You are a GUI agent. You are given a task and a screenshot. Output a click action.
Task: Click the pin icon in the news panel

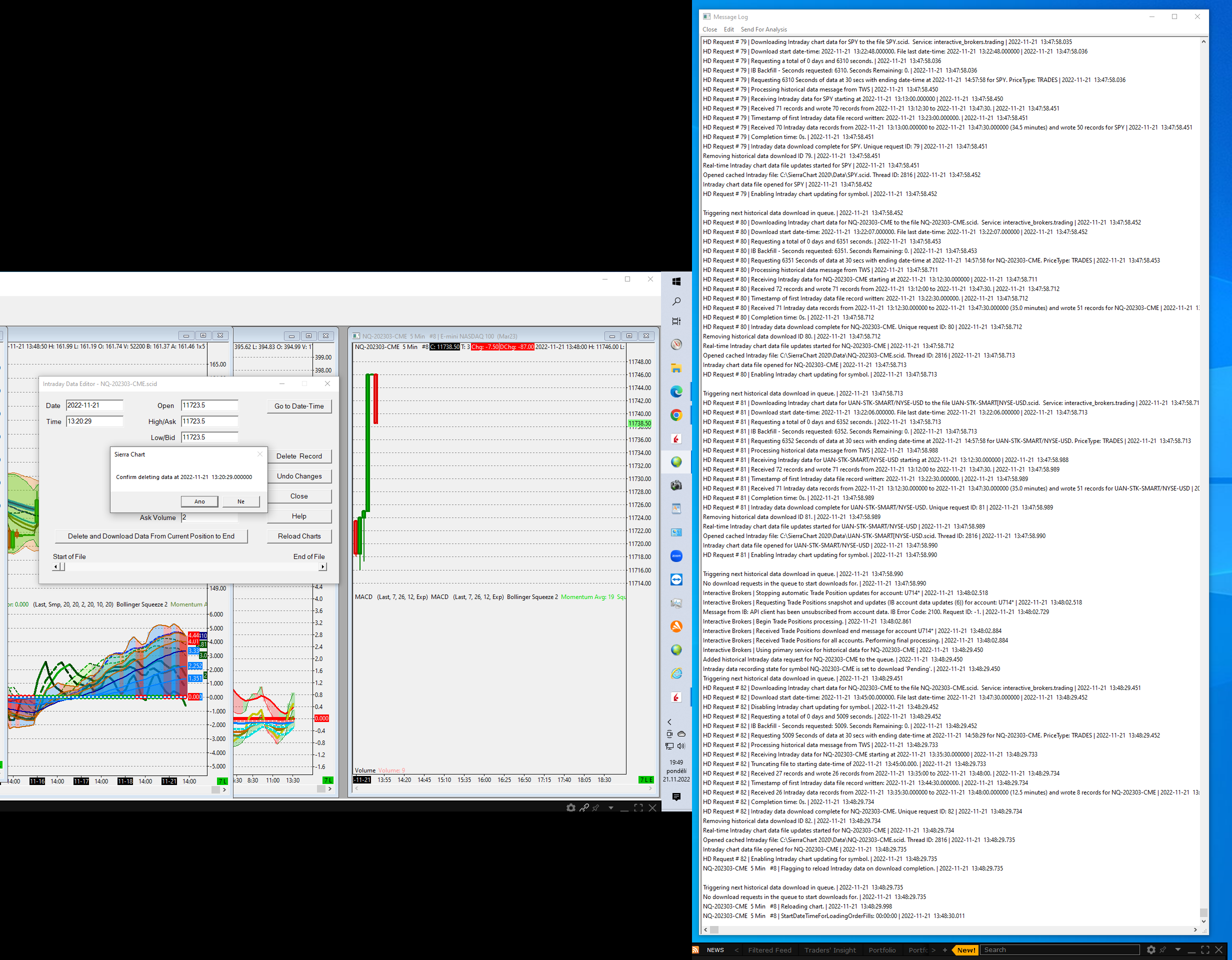click(1163, 950)
